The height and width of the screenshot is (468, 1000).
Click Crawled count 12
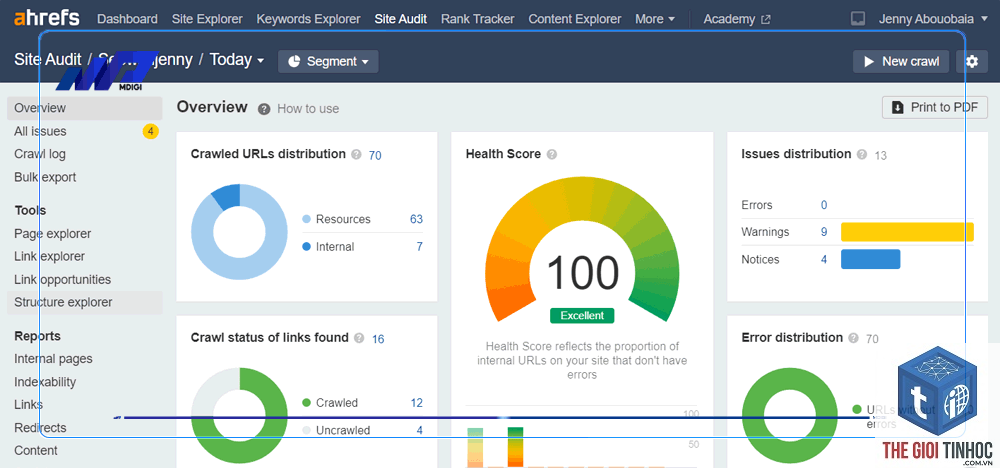coord(416,403)
